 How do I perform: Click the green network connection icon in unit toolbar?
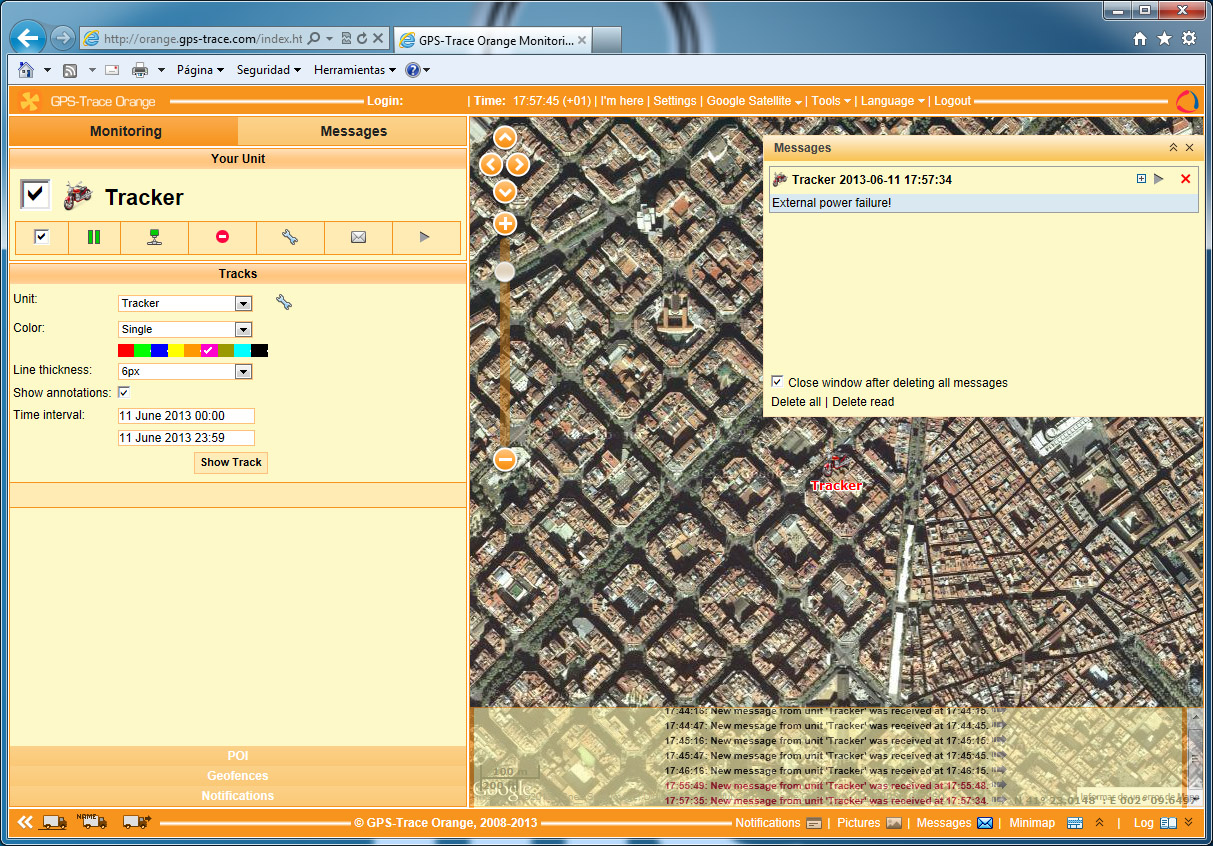click(154, 237)
